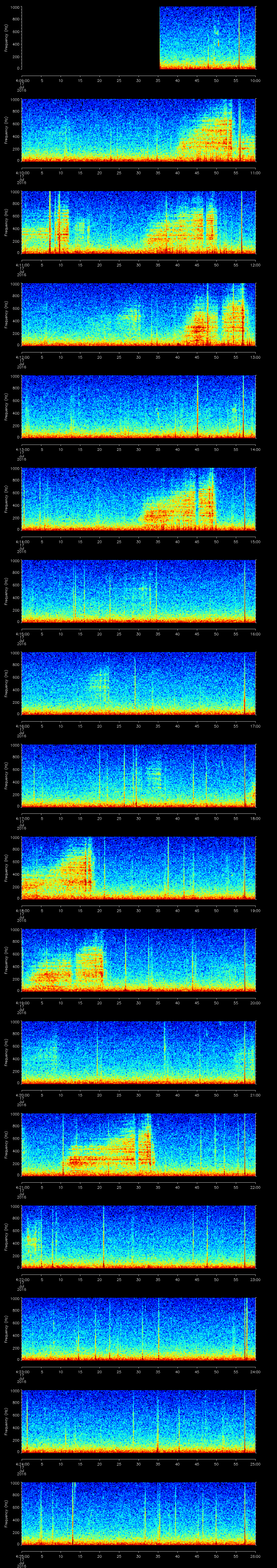Select the spectrogram panel starting at 4:14:00
The image size is (277, 1568).
pos(139,499)
